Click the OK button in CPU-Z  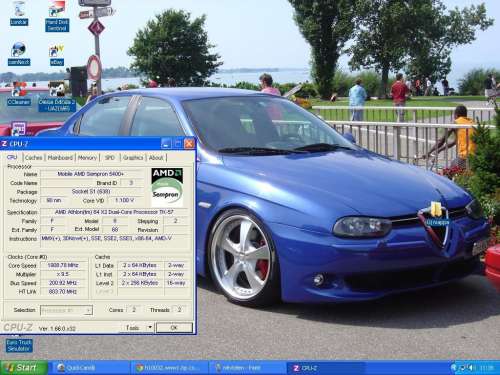[174, 328]
